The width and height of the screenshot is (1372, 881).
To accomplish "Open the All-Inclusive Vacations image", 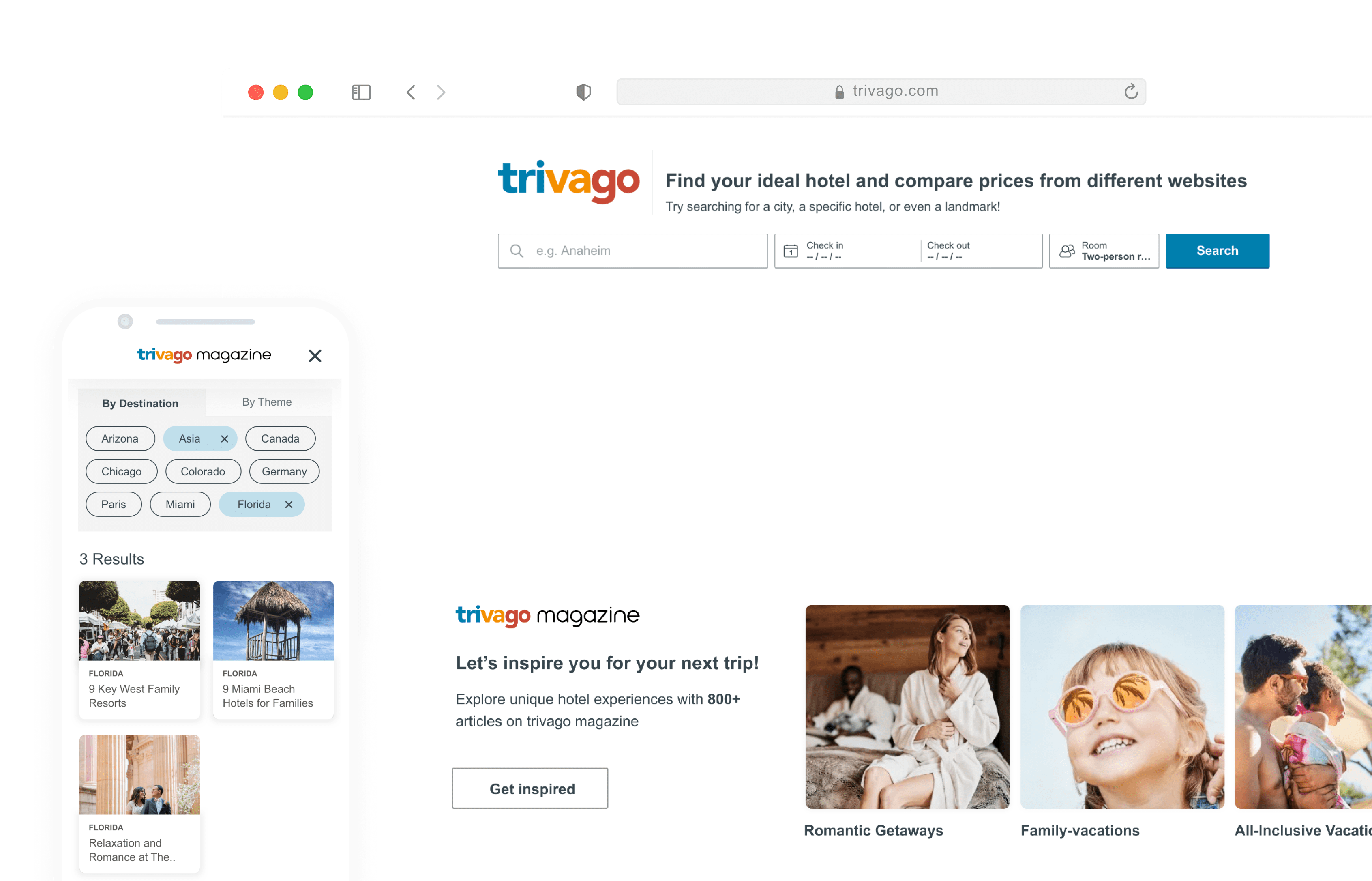I will (1303, 707).
